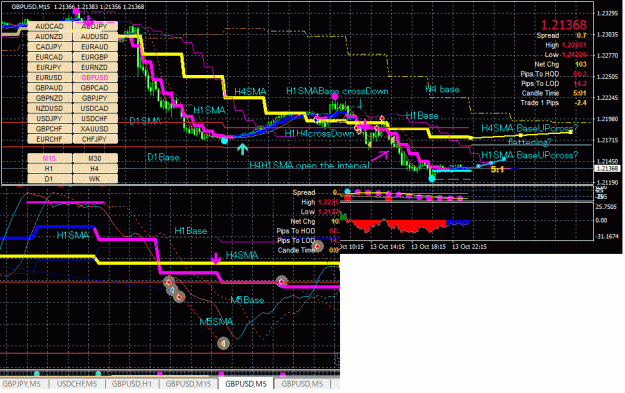Click the Pips To HOD row in the top-right panel
Image resolution: width=625 pixels, height=393 pixels.
click(553, 74)
